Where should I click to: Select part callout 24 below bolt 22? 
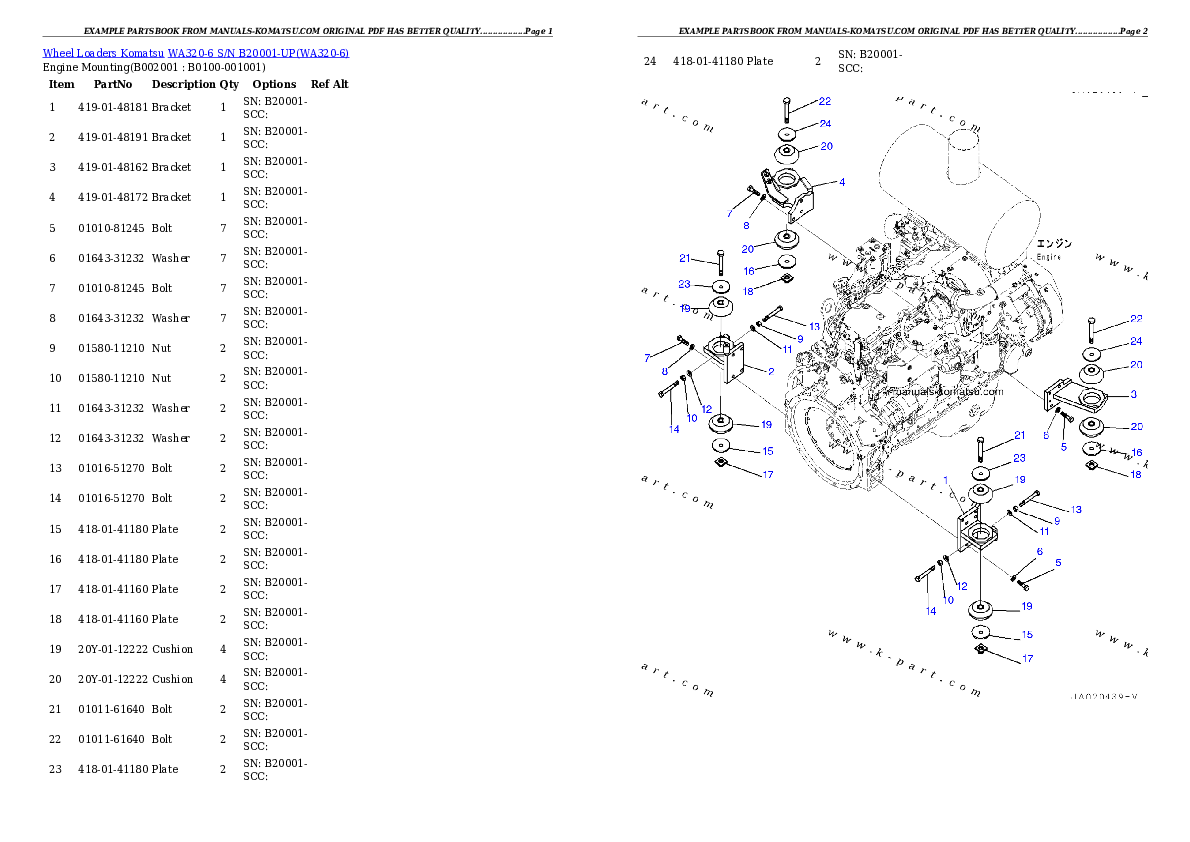pyautogui.click(x=823, y=124)
